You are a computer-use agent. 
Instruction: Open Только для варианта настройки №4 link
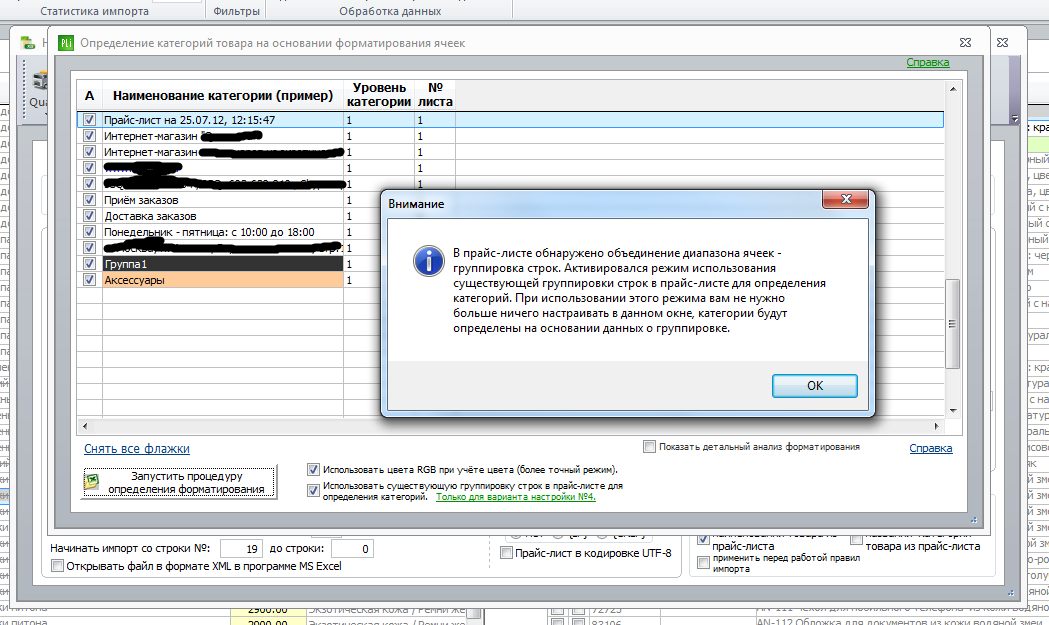tap(515, 497)
